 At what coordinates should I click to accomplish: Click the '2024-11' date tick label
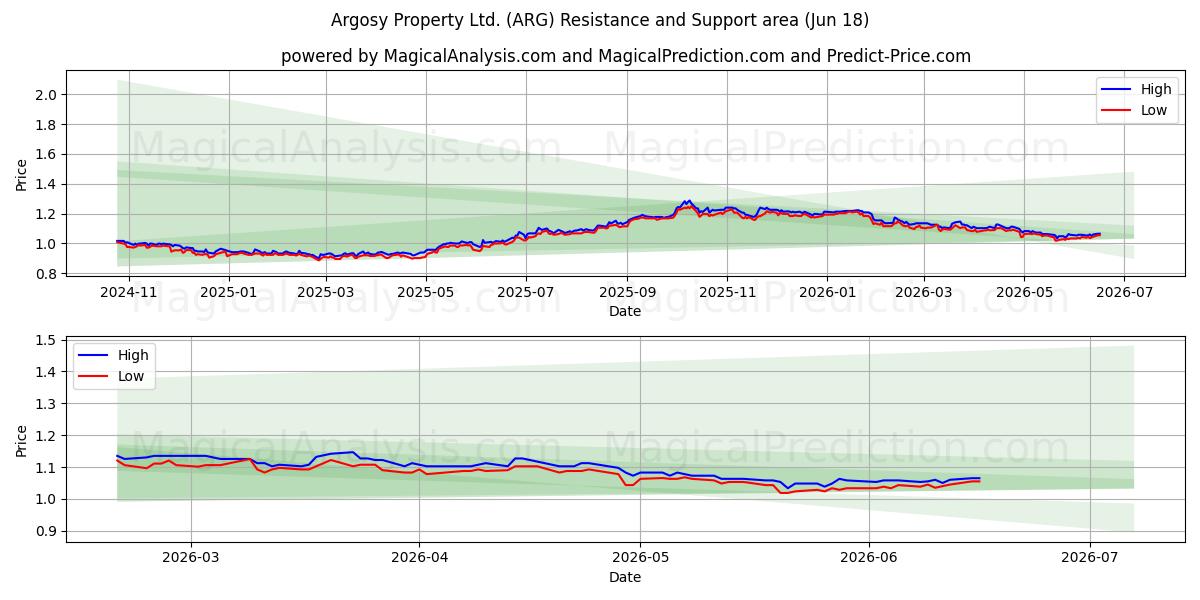tap(130, 292)
